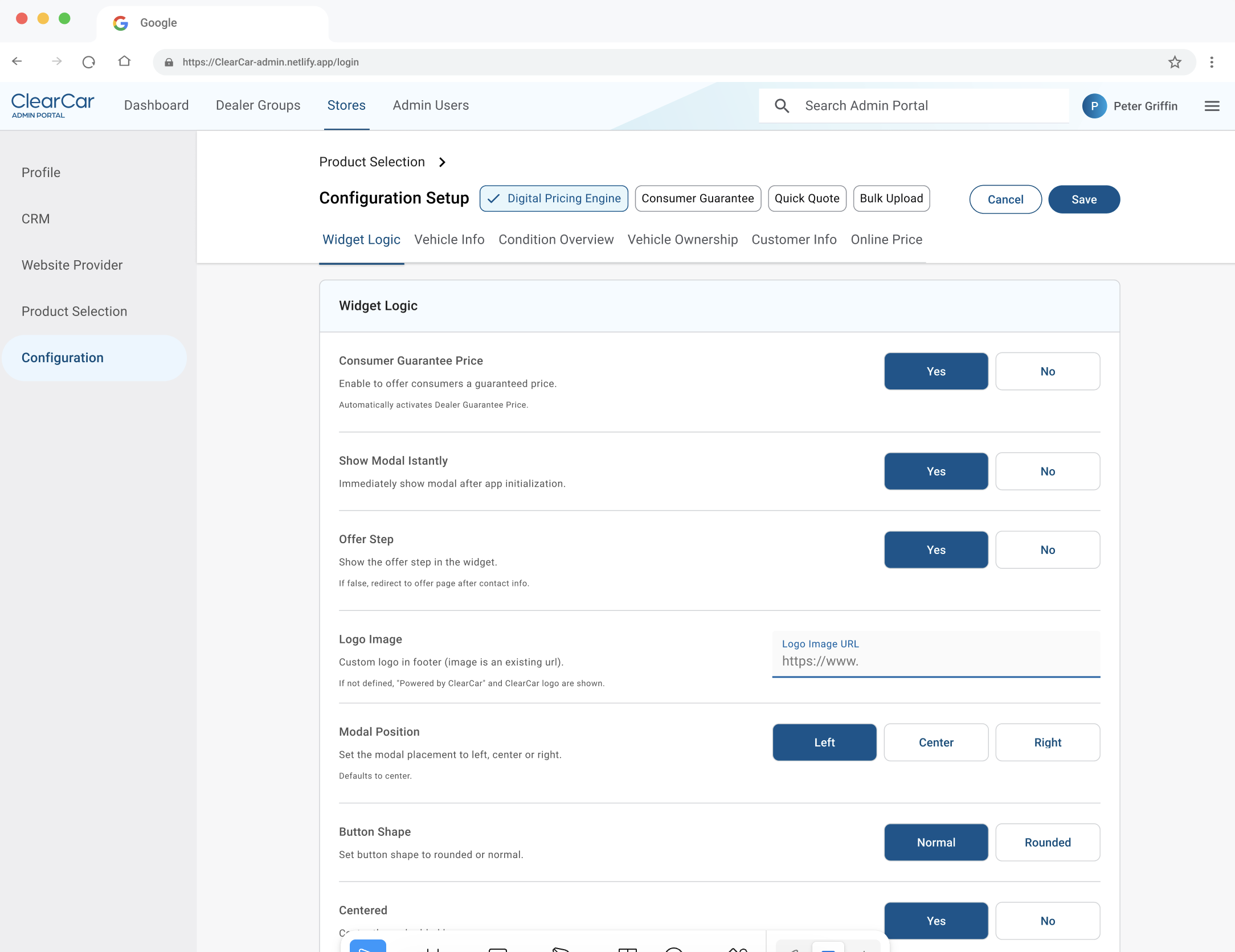Disable Show Modal Istantly by clicking No
Screen dimensions: 1235x952
pyautogui.click(x=1048, y=471)
